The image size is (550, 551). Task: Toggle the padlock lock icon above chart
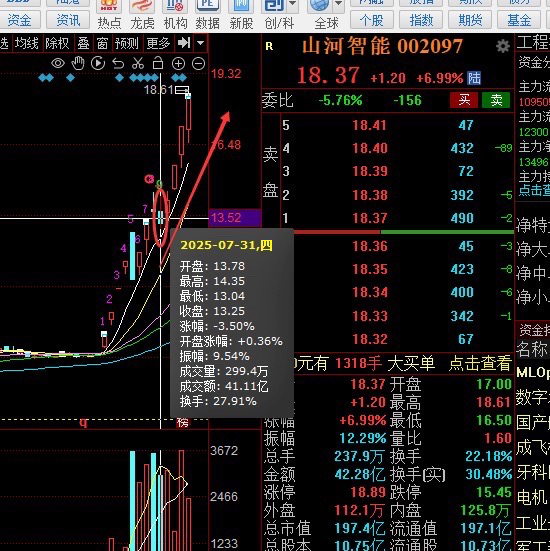pos(158,63)
